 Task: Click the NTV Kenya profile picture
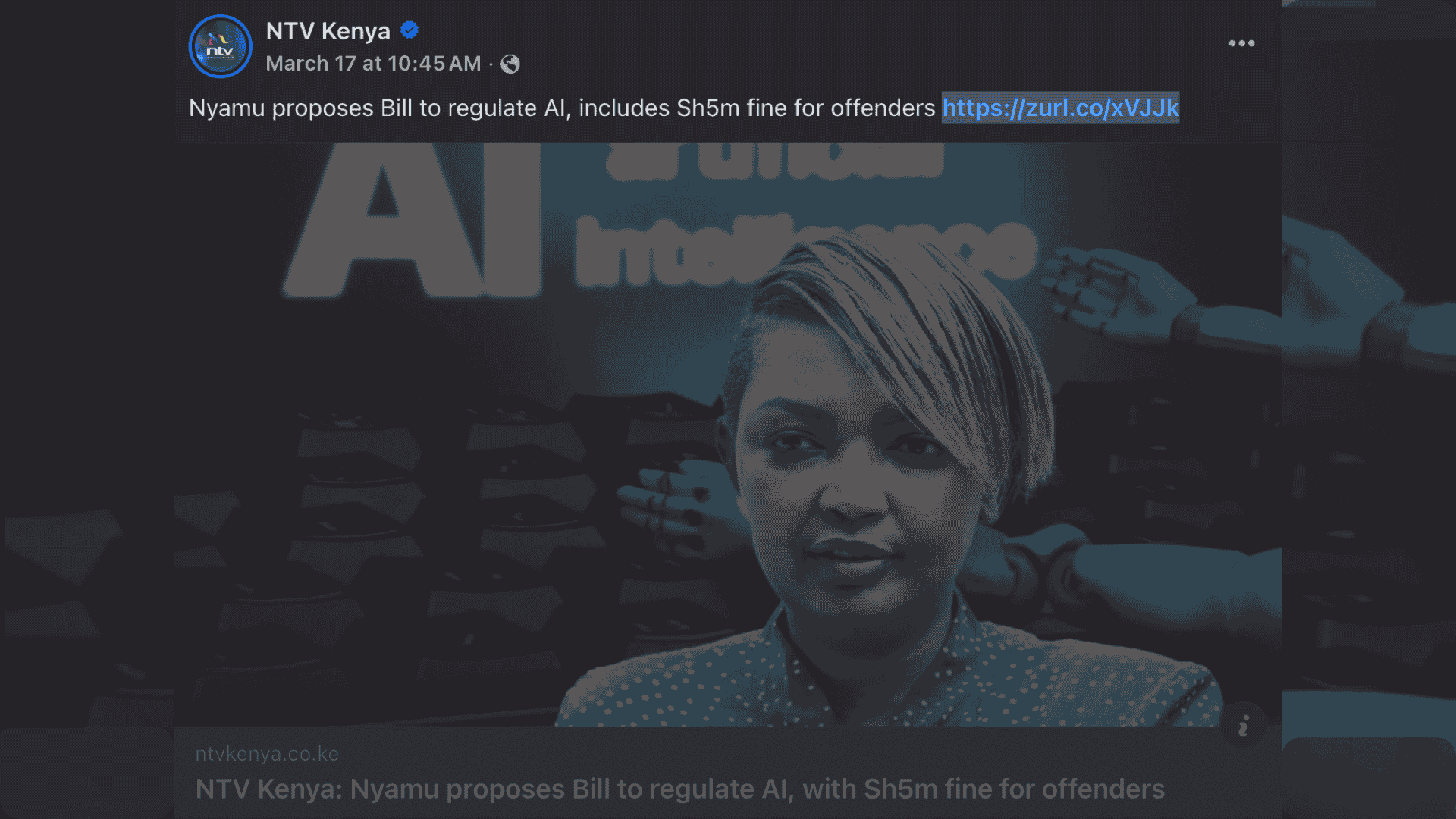pos(220,46)
